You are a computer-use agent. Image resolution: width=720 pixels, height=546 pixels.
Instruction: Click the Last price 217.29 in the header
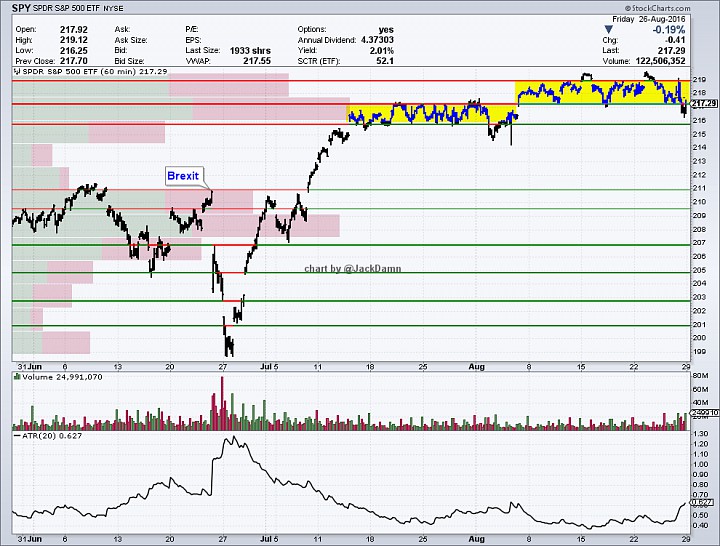click(x=671, y=51)
